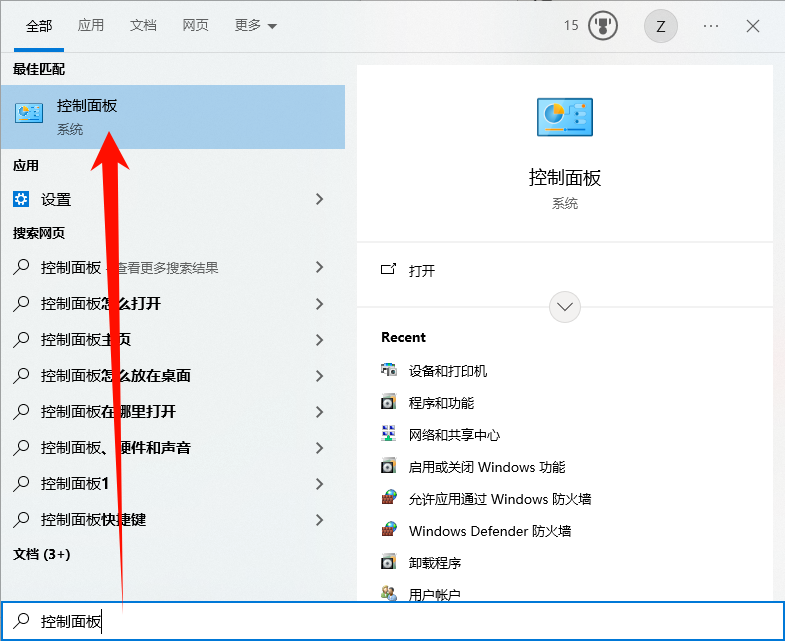Select web suggestion 控制面板、硬件和声音
Viewport: 785px width, 641px height.
116,448
